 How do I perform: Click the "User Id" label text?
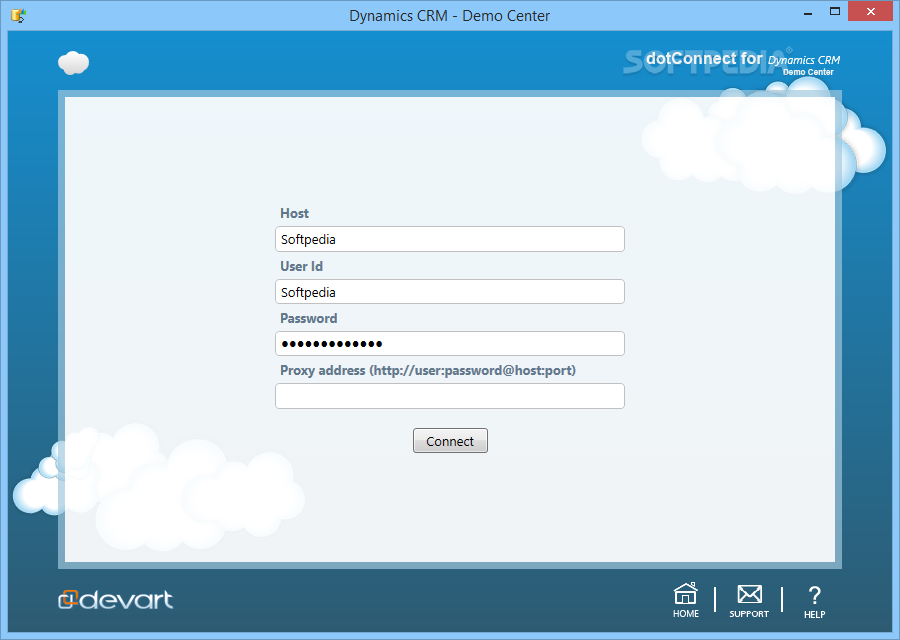[x=301, y=266]
